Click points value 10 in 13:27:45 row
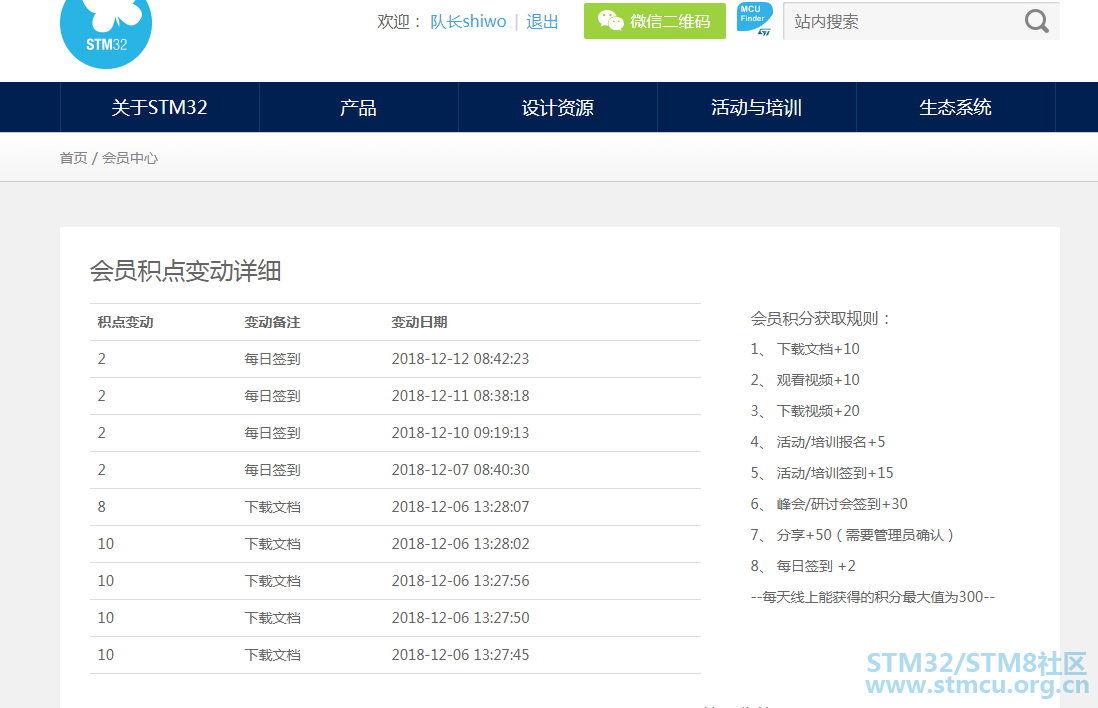 point(106,655)
